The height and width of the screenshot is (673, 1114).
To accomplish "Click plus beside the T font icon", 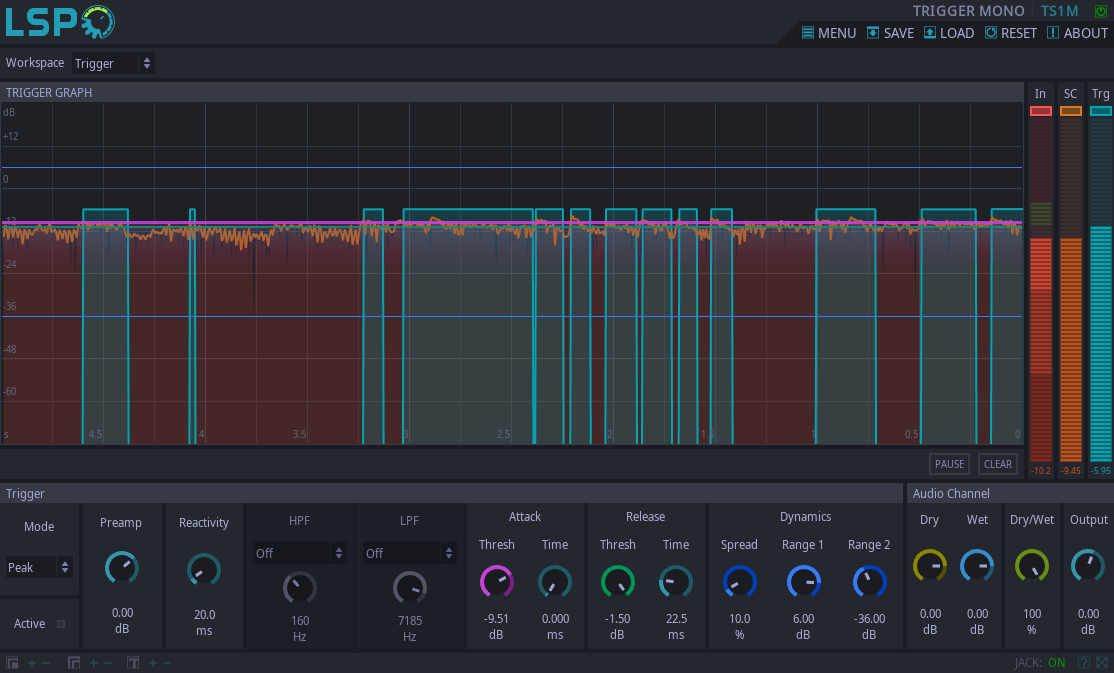I will tap(153, 663).
